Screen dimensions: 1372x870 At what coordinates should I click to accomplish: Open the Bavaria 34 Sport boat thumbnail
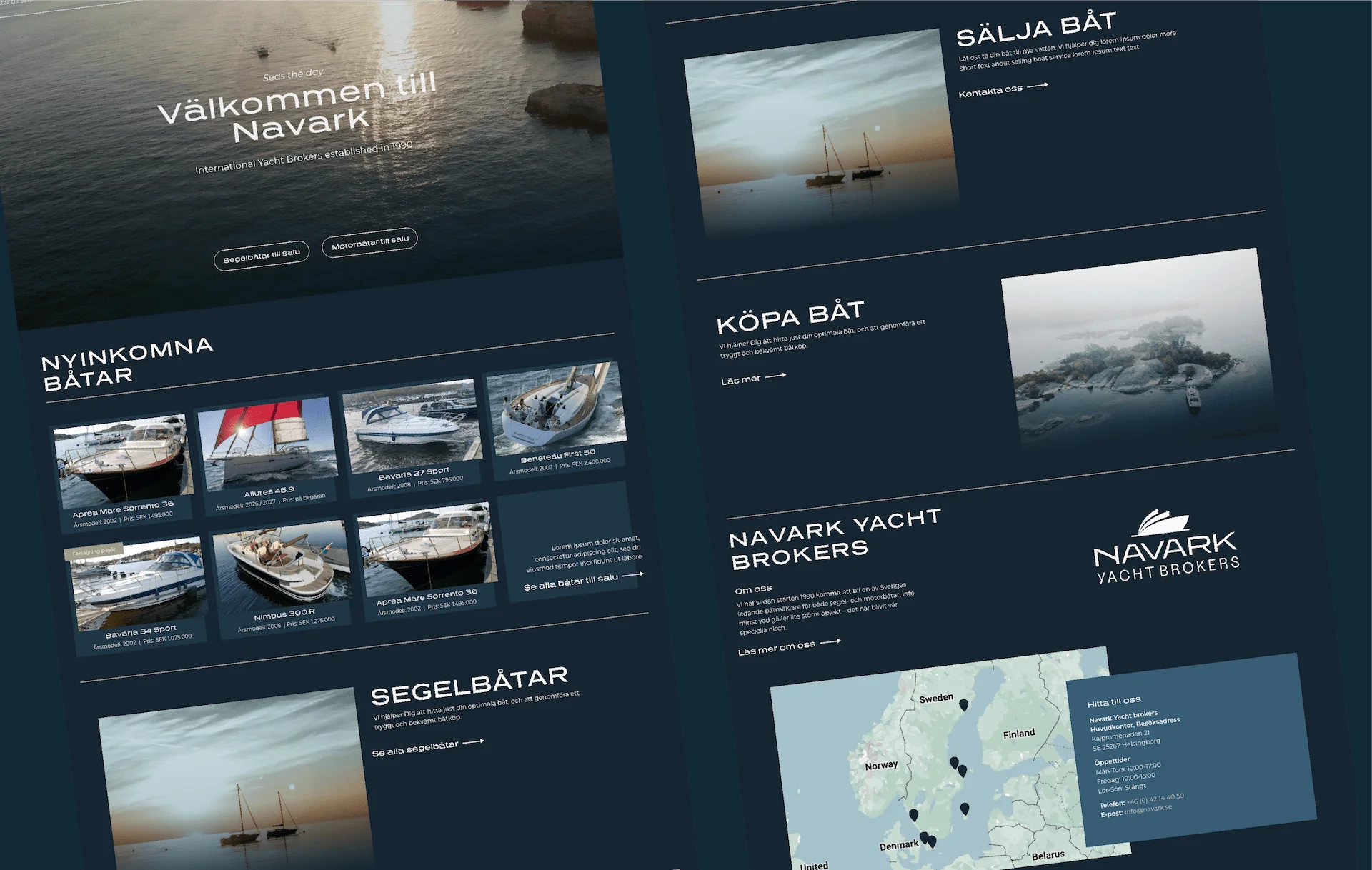tap(139, 586)
